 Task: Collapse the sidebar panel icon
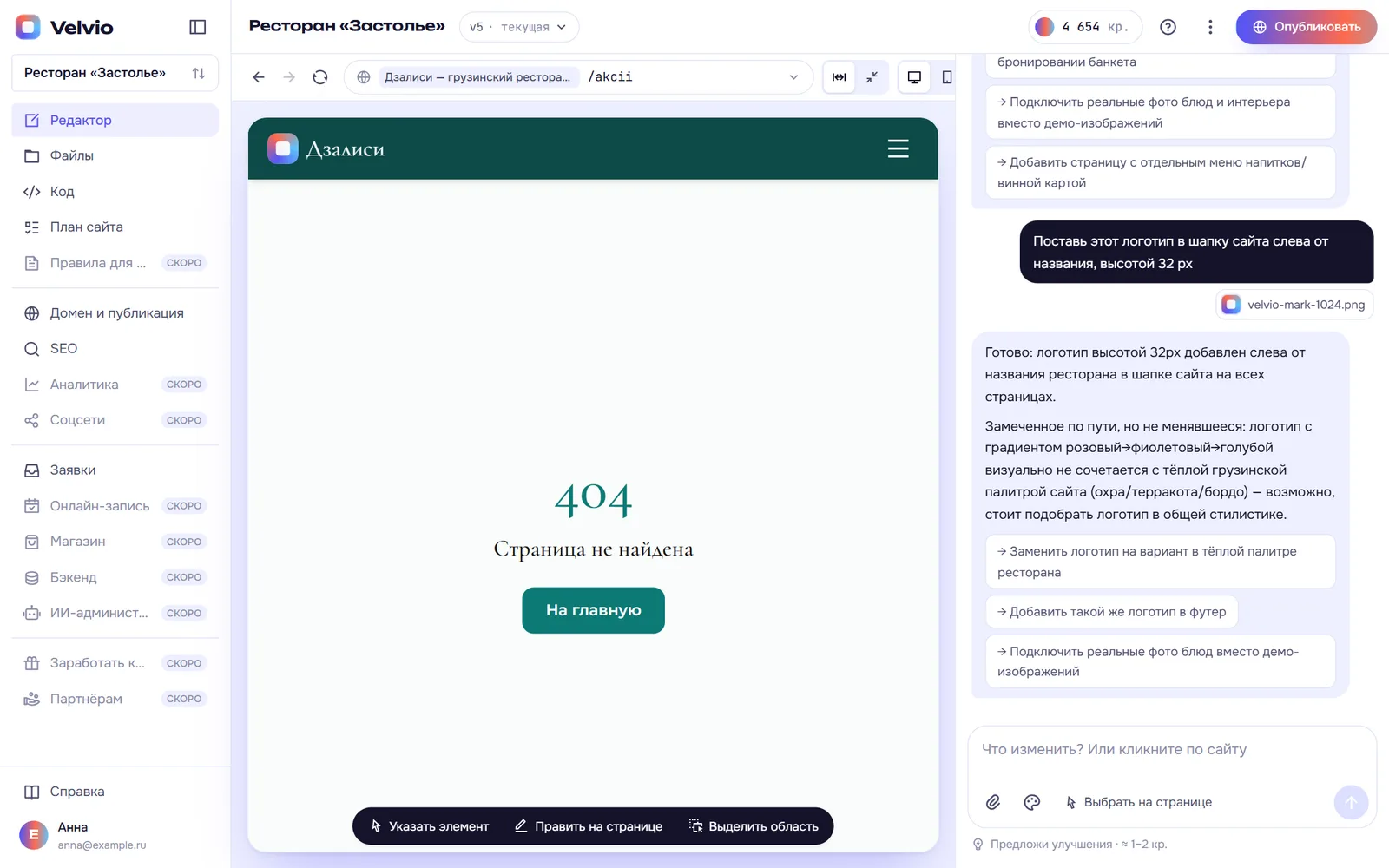point(198,27)
